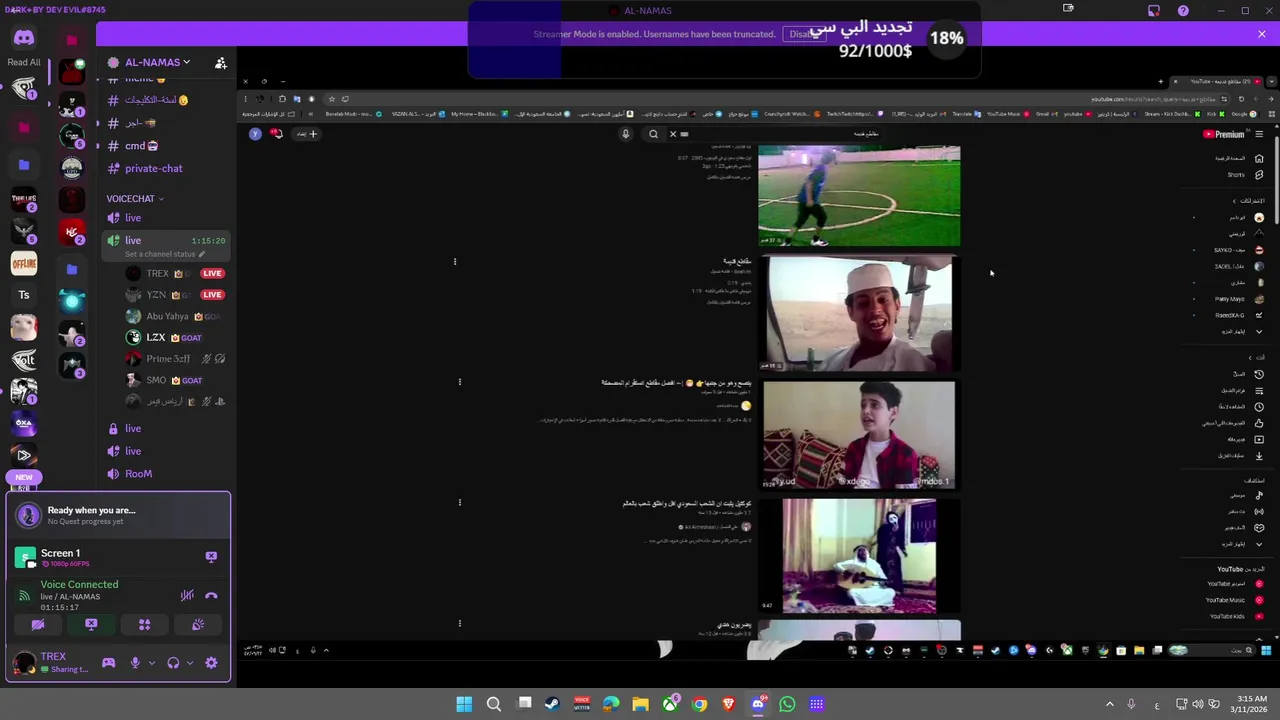Open Steam from taskbar

[x=552, y=704]
